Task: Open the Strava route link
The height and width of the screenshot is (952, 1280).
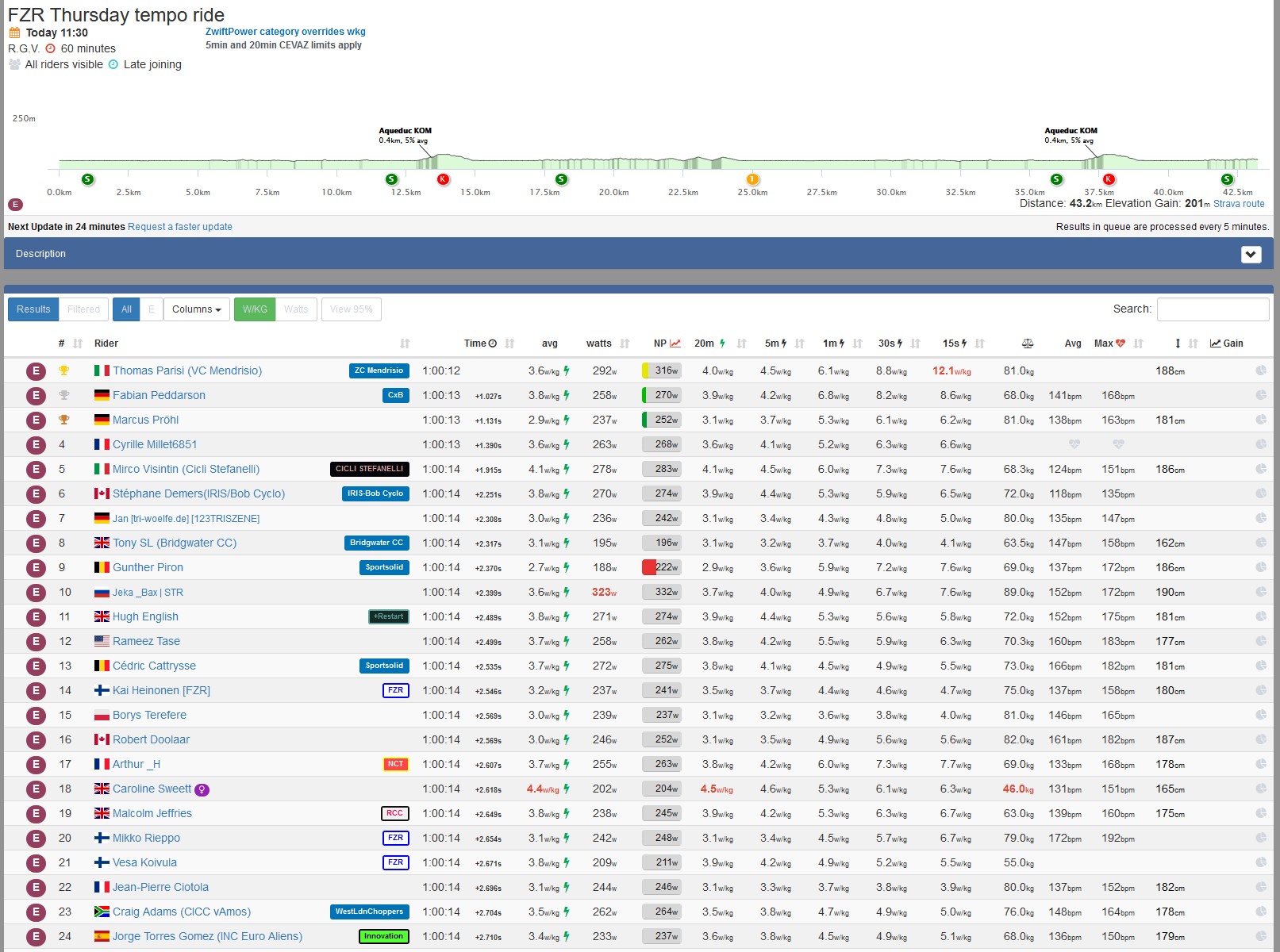Action: coord(1239,204)
